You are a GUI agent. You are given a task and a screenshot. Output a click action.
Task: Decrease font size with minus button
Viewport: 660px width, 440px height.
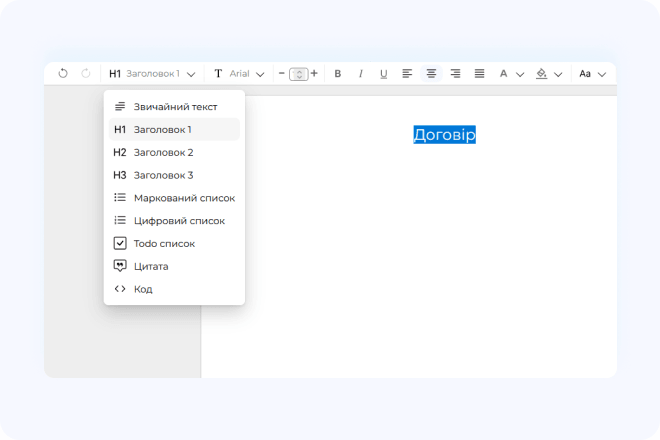pyautogui.click(x=282, y=74)
